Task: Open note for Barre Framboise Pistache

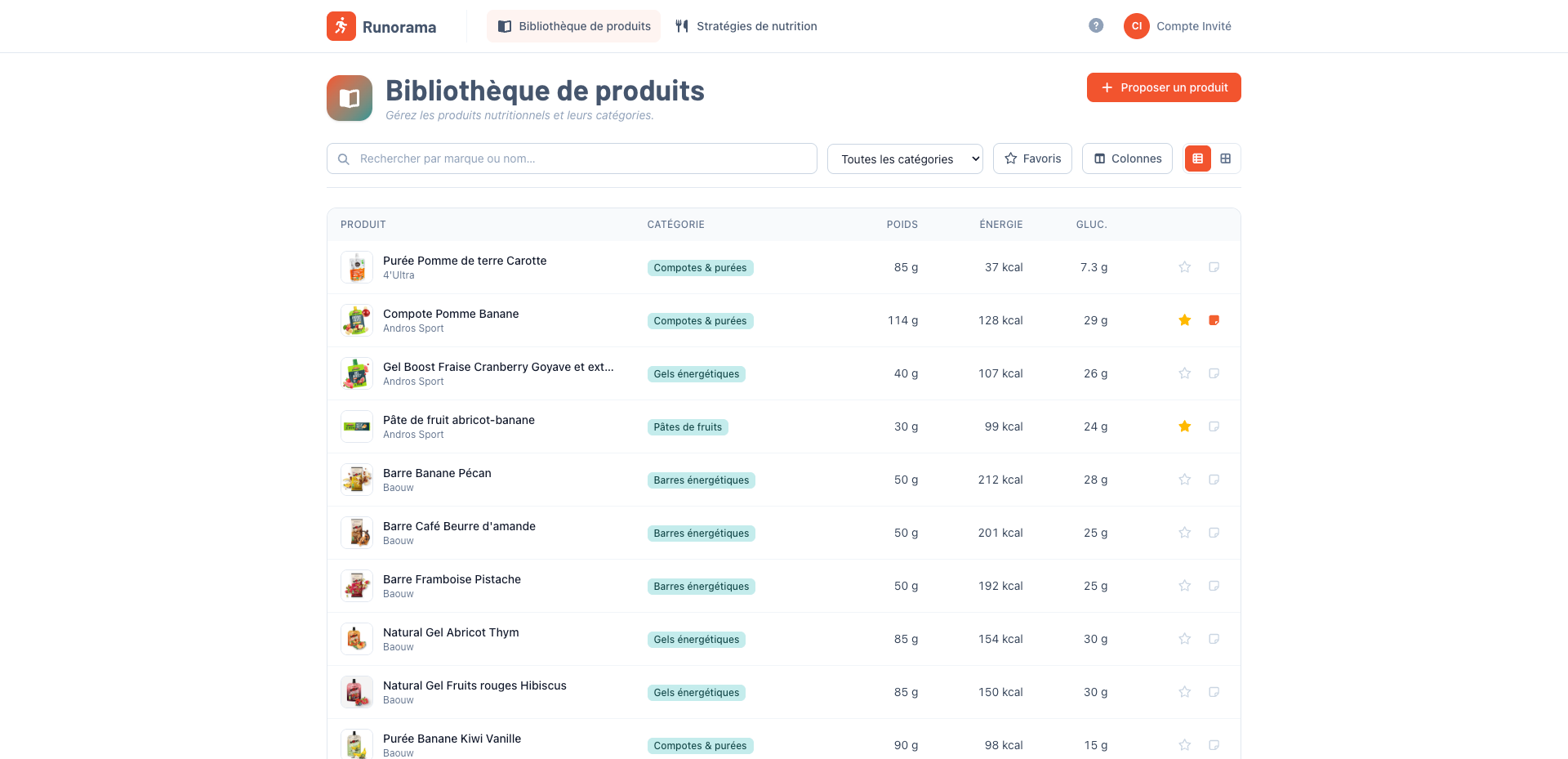Action: (1214, 586)
